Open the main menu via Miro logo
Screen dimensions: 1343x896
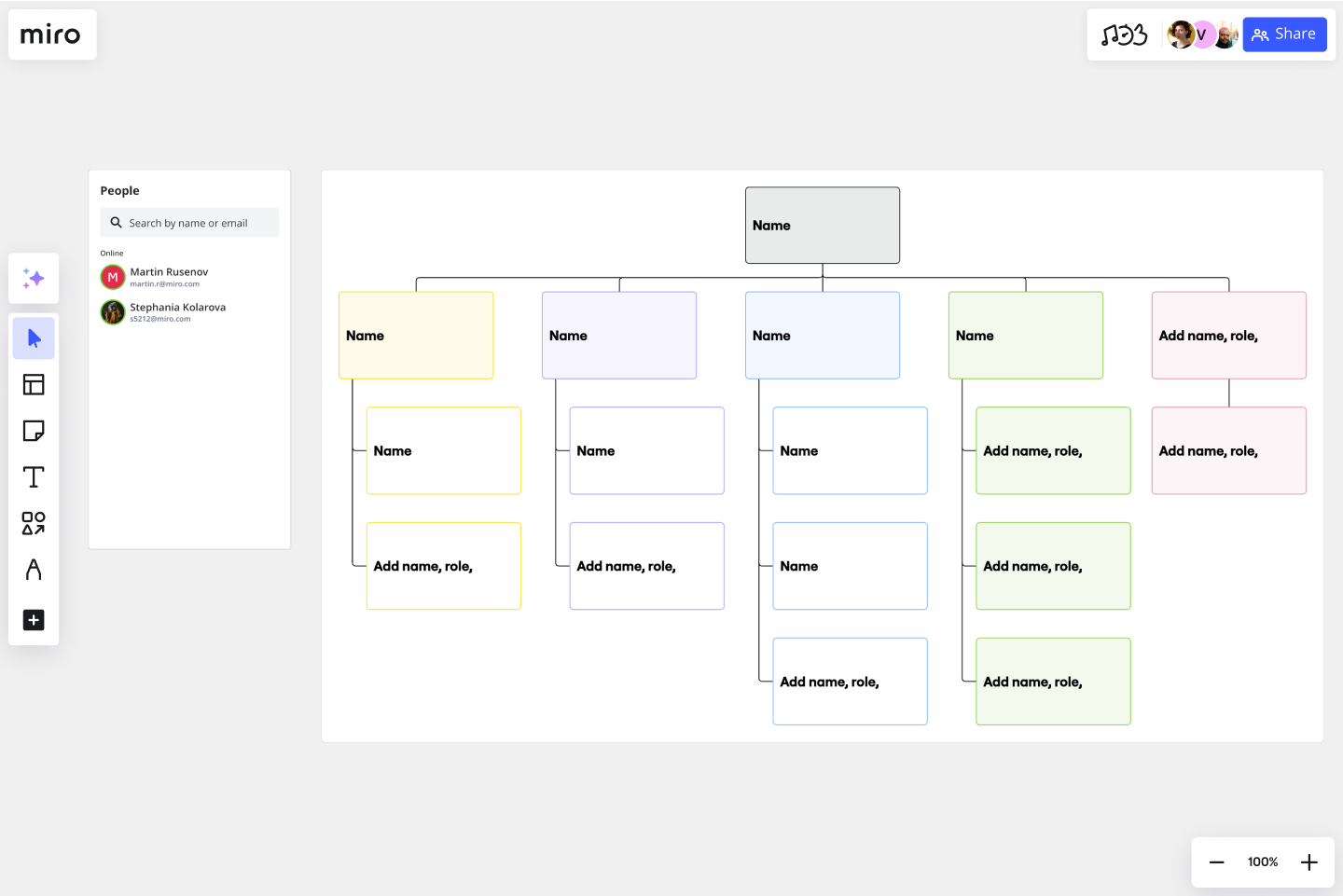click(x=51, y=34)
